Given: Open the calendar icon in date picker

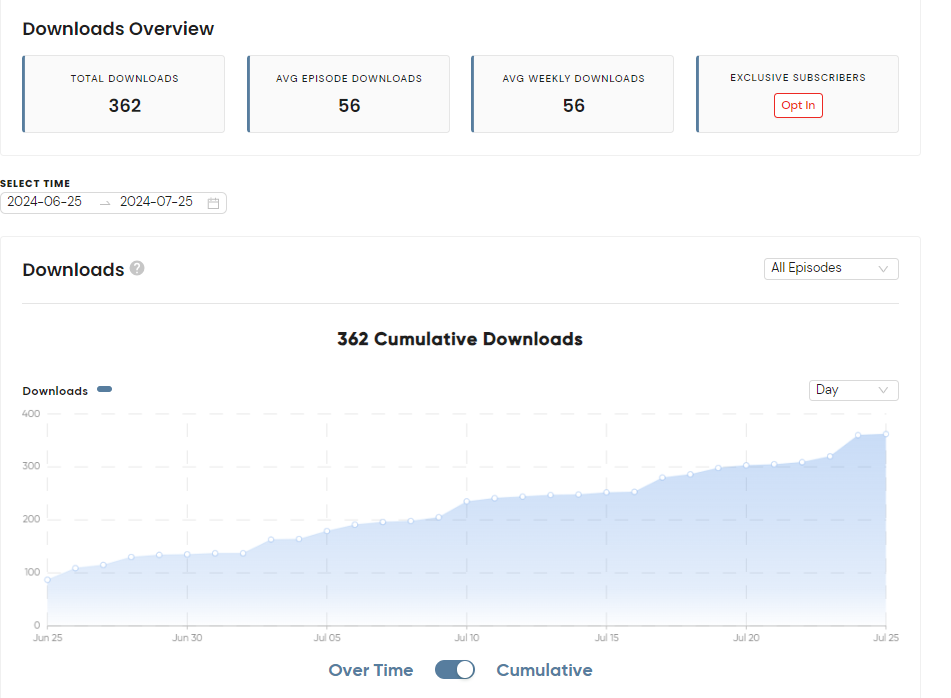Looking at the screenshot, I should tap(213, 202).
